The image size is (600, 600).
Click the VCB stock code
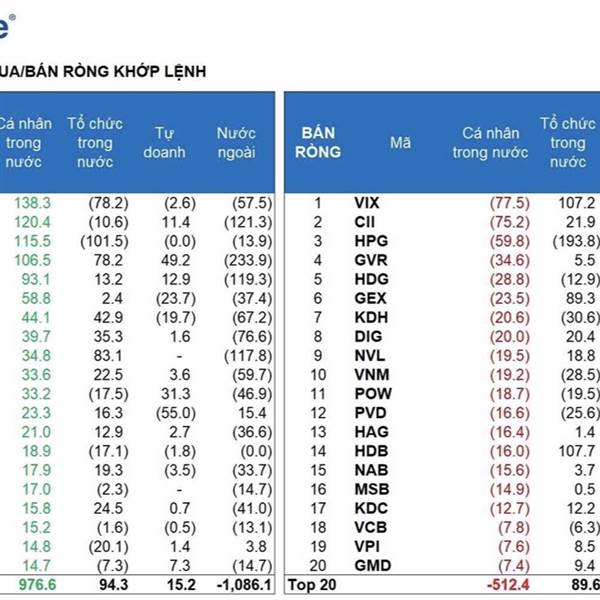click(369, 528)
